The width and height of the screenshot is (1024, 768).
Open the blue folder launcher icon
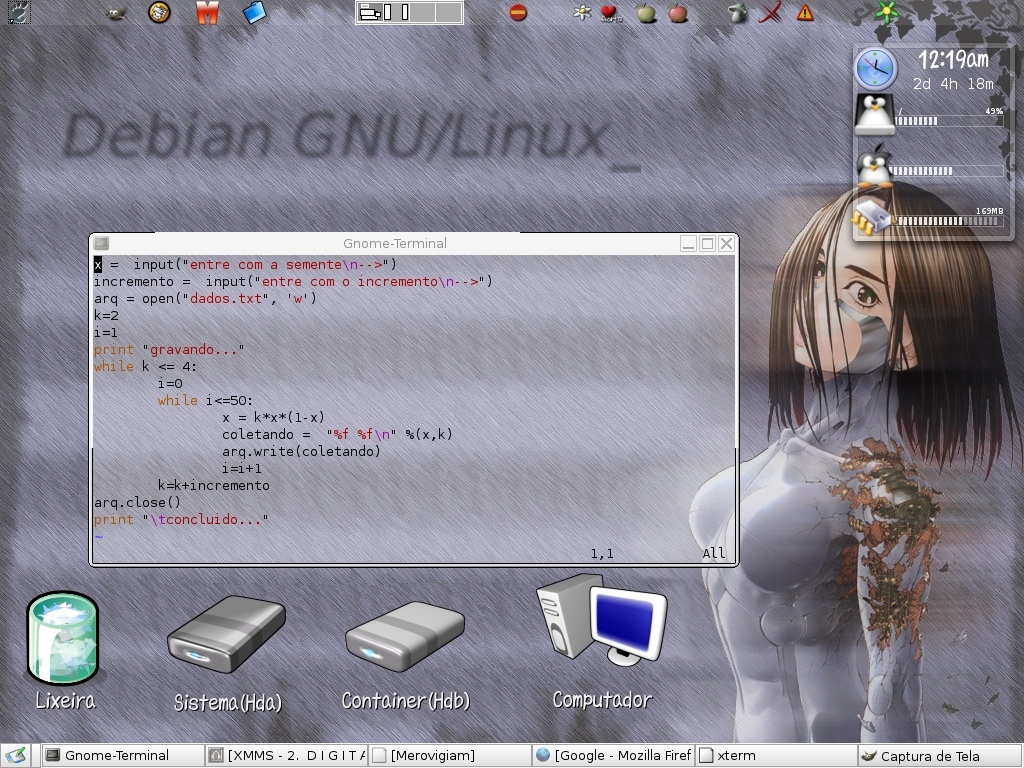[x=254, y=12]
